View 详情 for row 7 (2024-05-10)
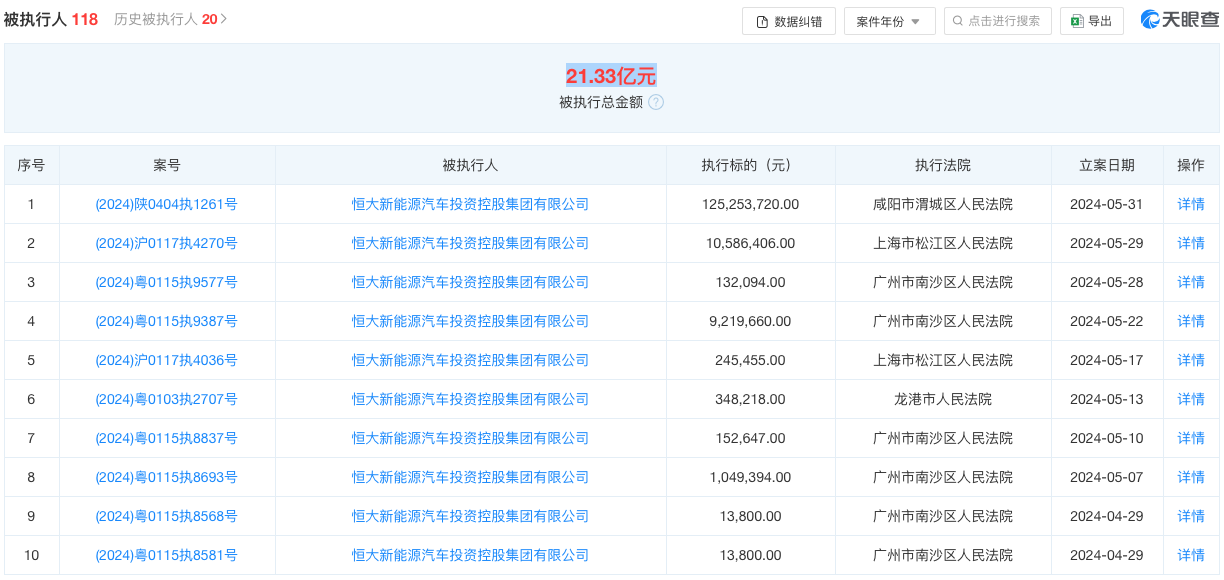 [1191, 438]
